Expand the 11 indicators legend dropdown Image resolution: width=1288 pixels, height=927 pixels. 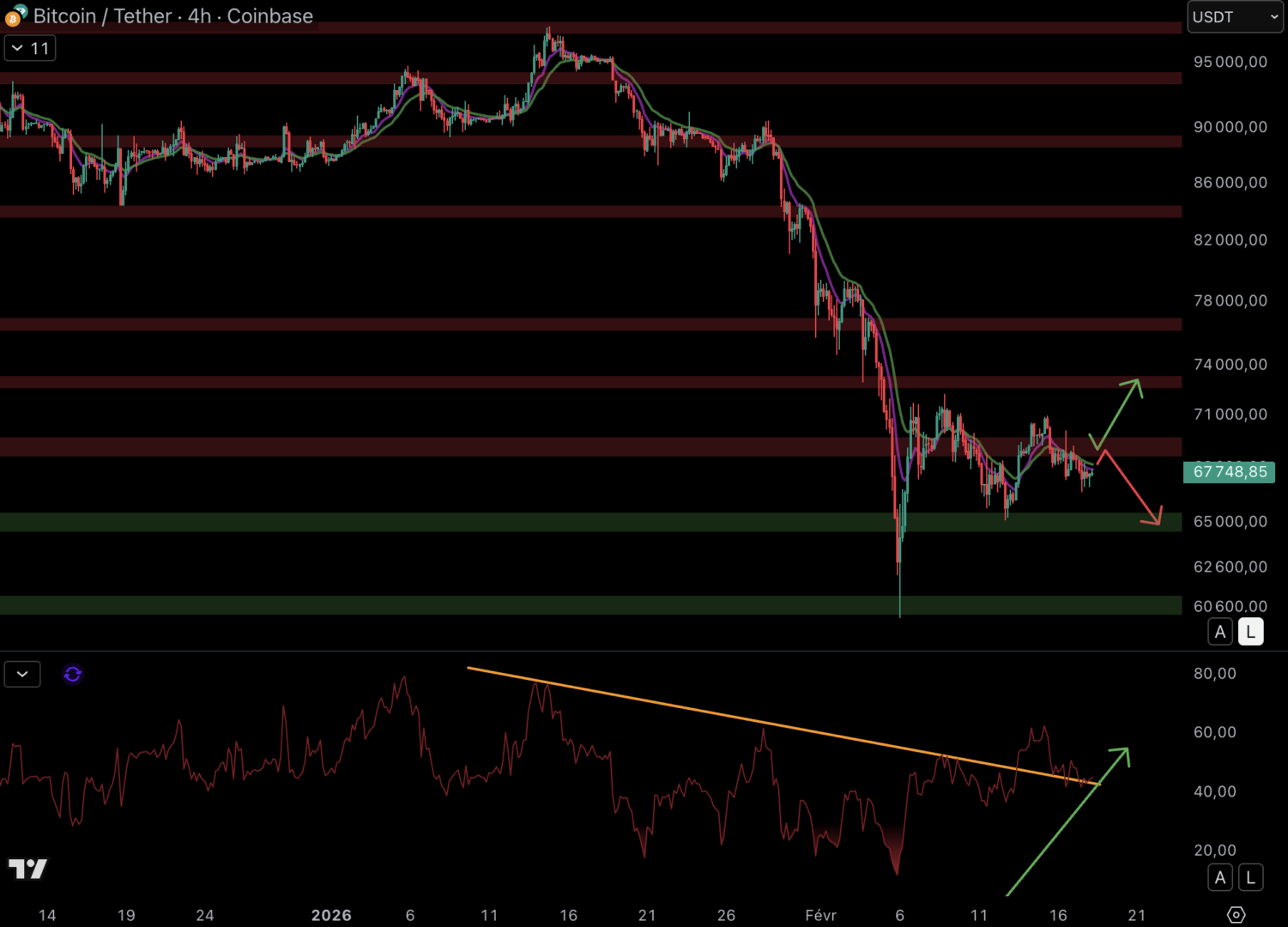(30, 48)
